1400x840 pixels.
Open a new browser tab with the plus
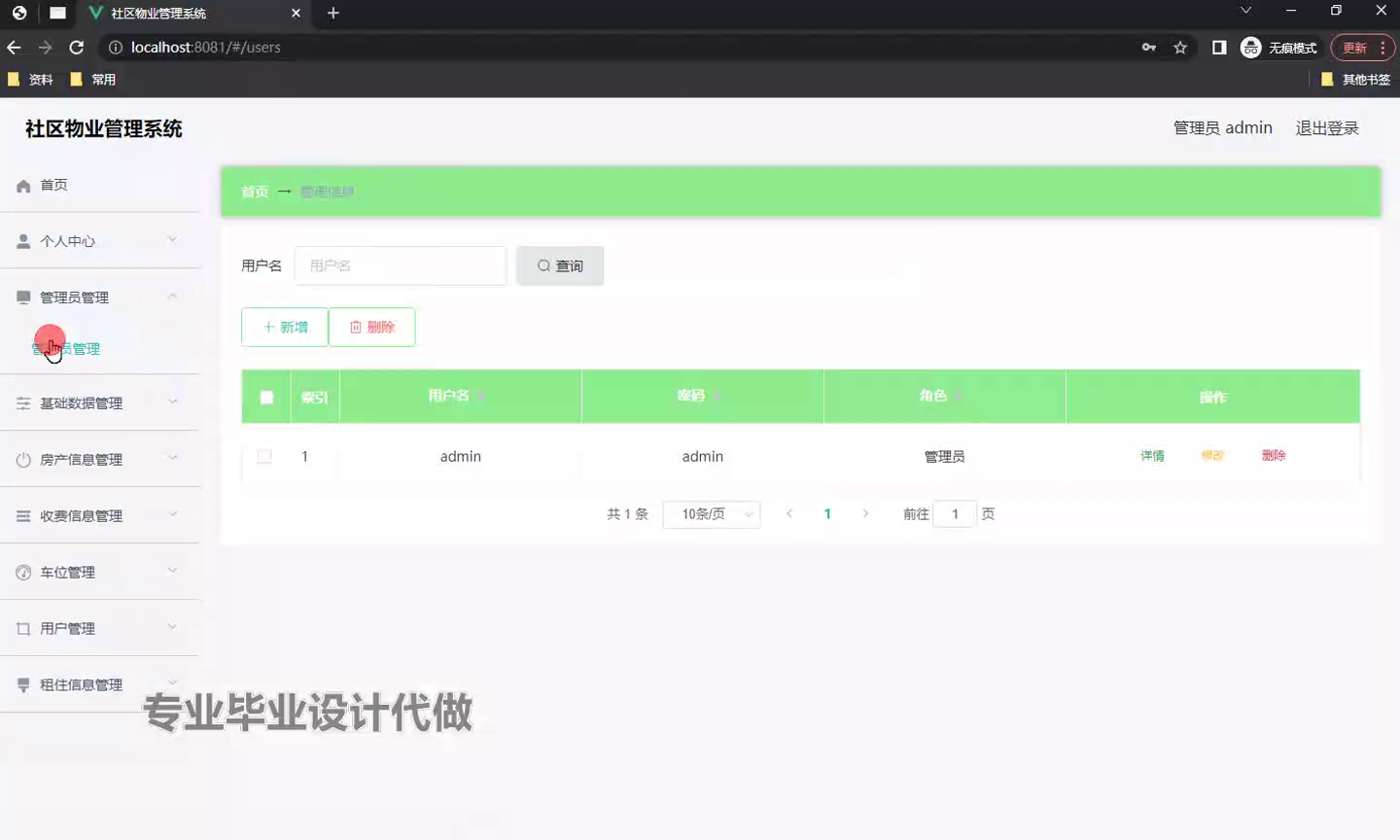coord(333,13)
